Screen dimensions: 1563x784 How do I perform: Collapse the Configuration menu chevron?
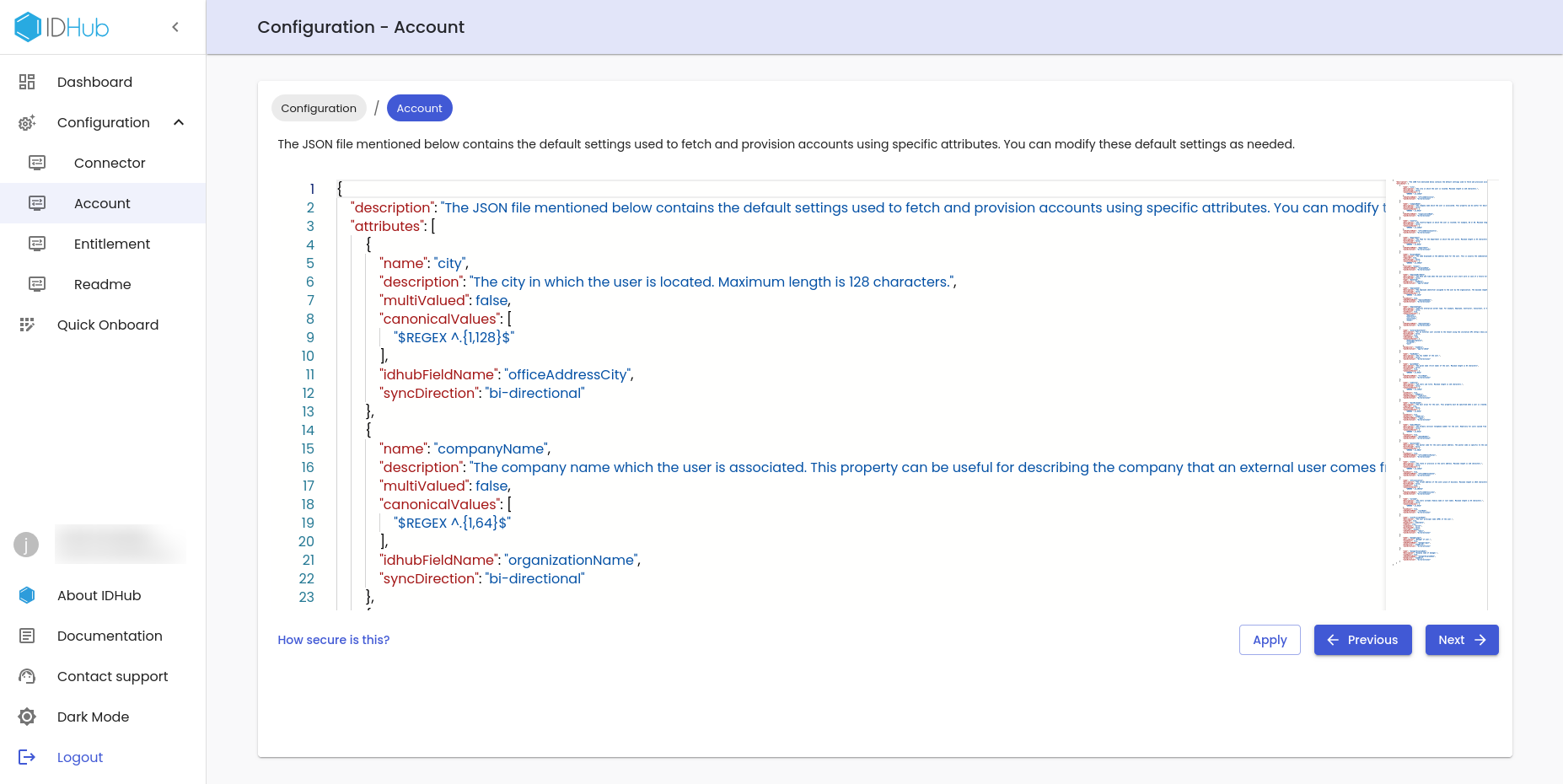(x=179, y=122)
